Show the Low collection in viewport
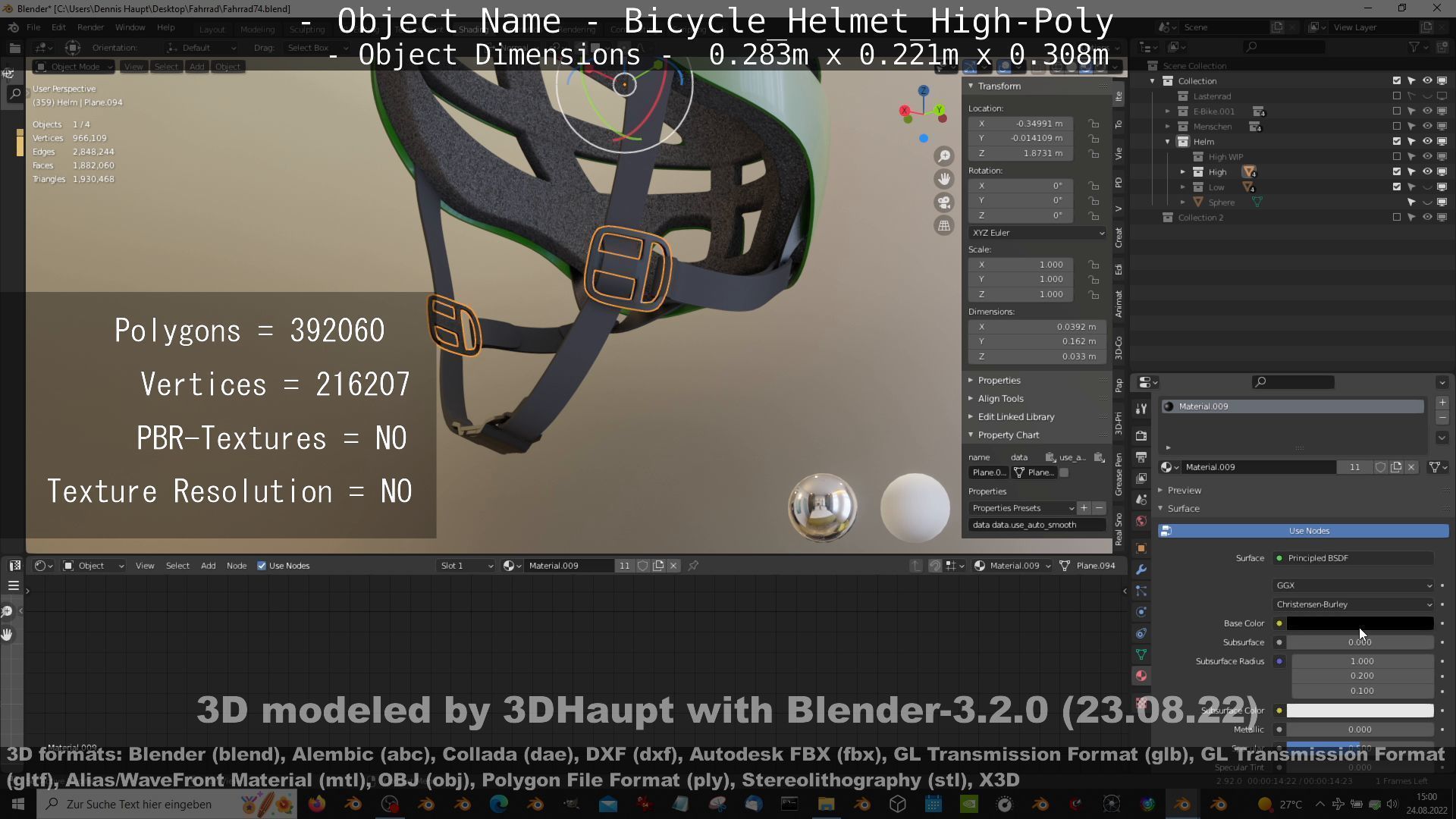 [1427, 187]
